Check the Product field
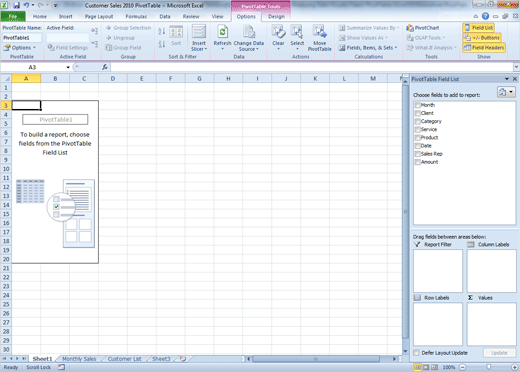520x372 pixels. [x=417, y=137]
